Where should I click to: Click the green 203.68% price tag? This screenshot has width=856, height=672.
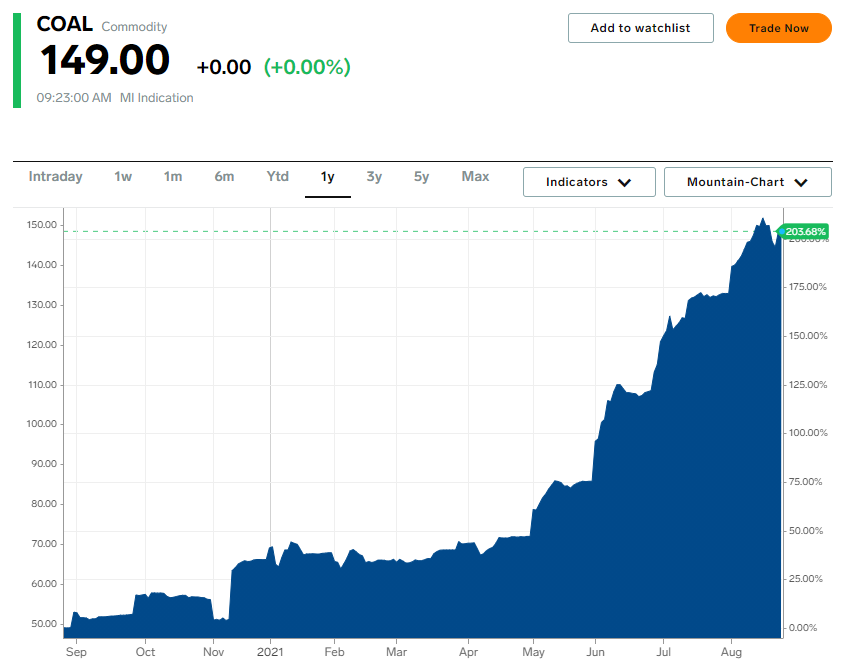tap(805, 232)
